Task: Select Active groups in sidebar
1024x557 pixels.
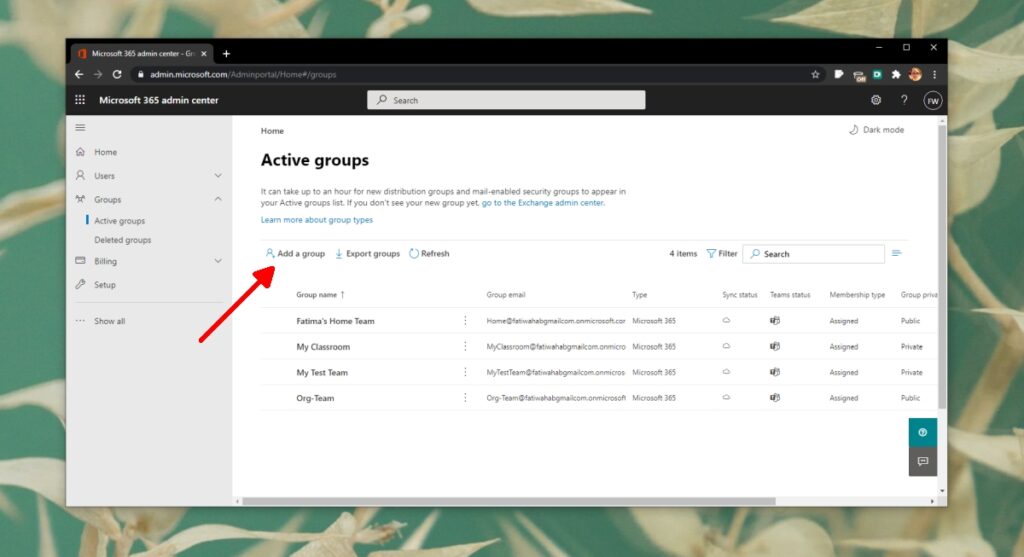Action: 120,221
